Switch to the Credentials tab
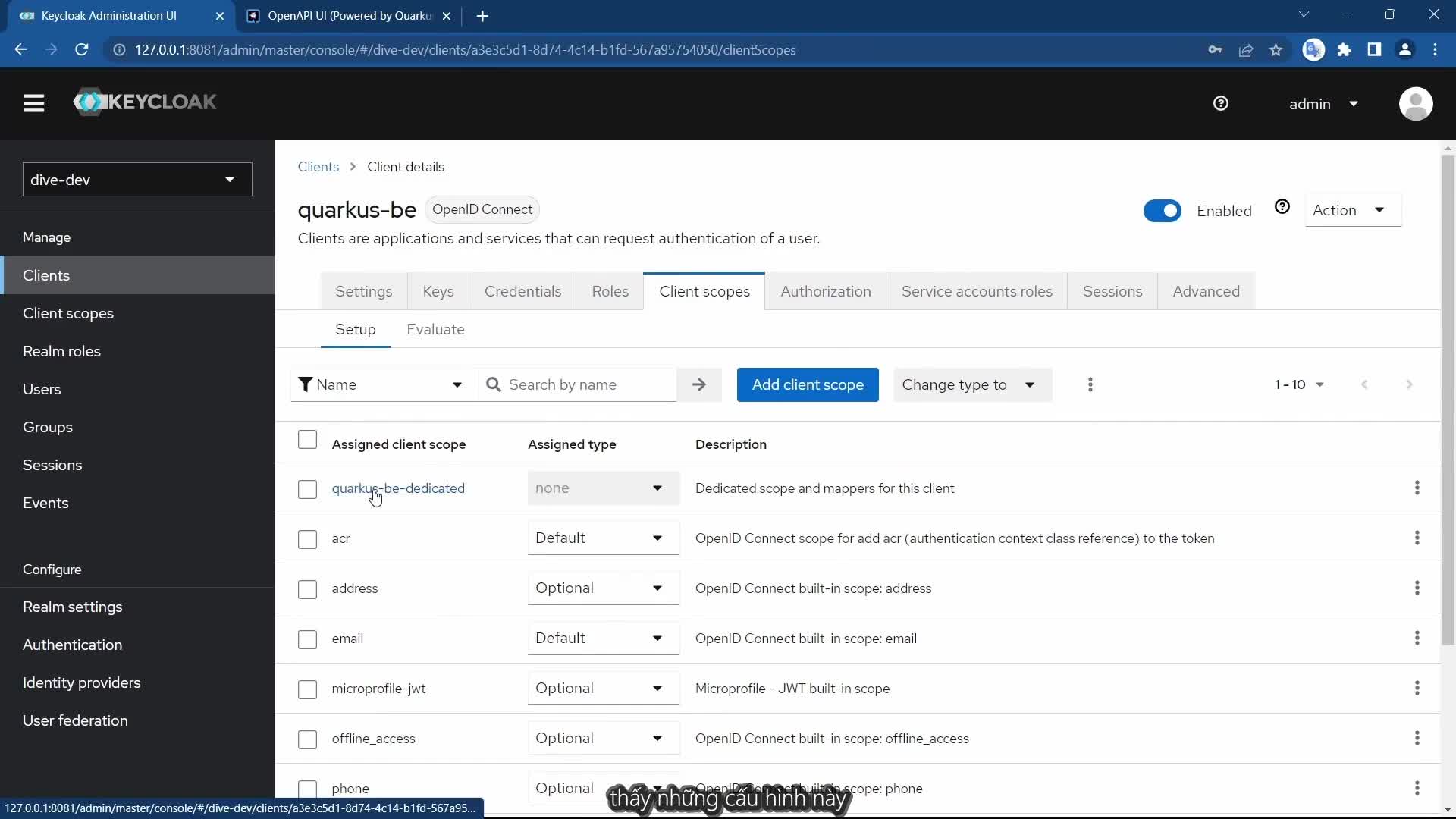Screen dimensions: 1456x819 [522, 292]
